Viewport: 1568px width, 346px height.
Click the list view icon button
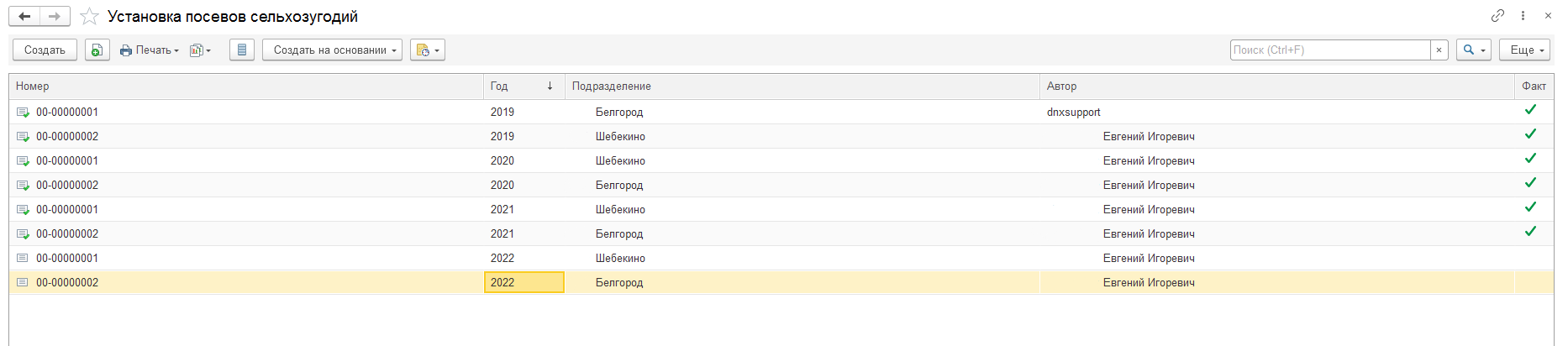[x=242, y=50]
